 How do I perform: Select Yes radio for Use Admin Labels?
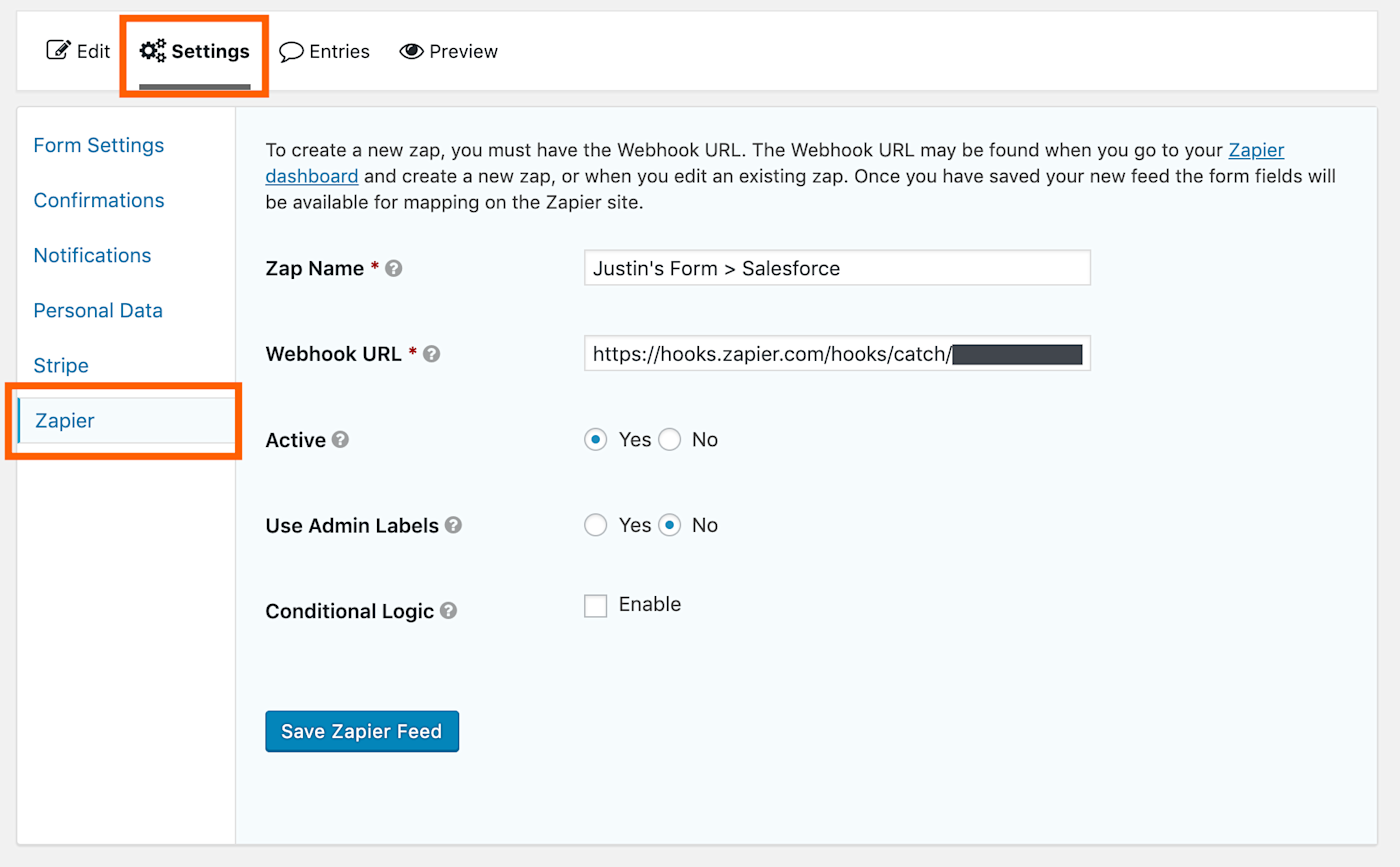(596, 525)
